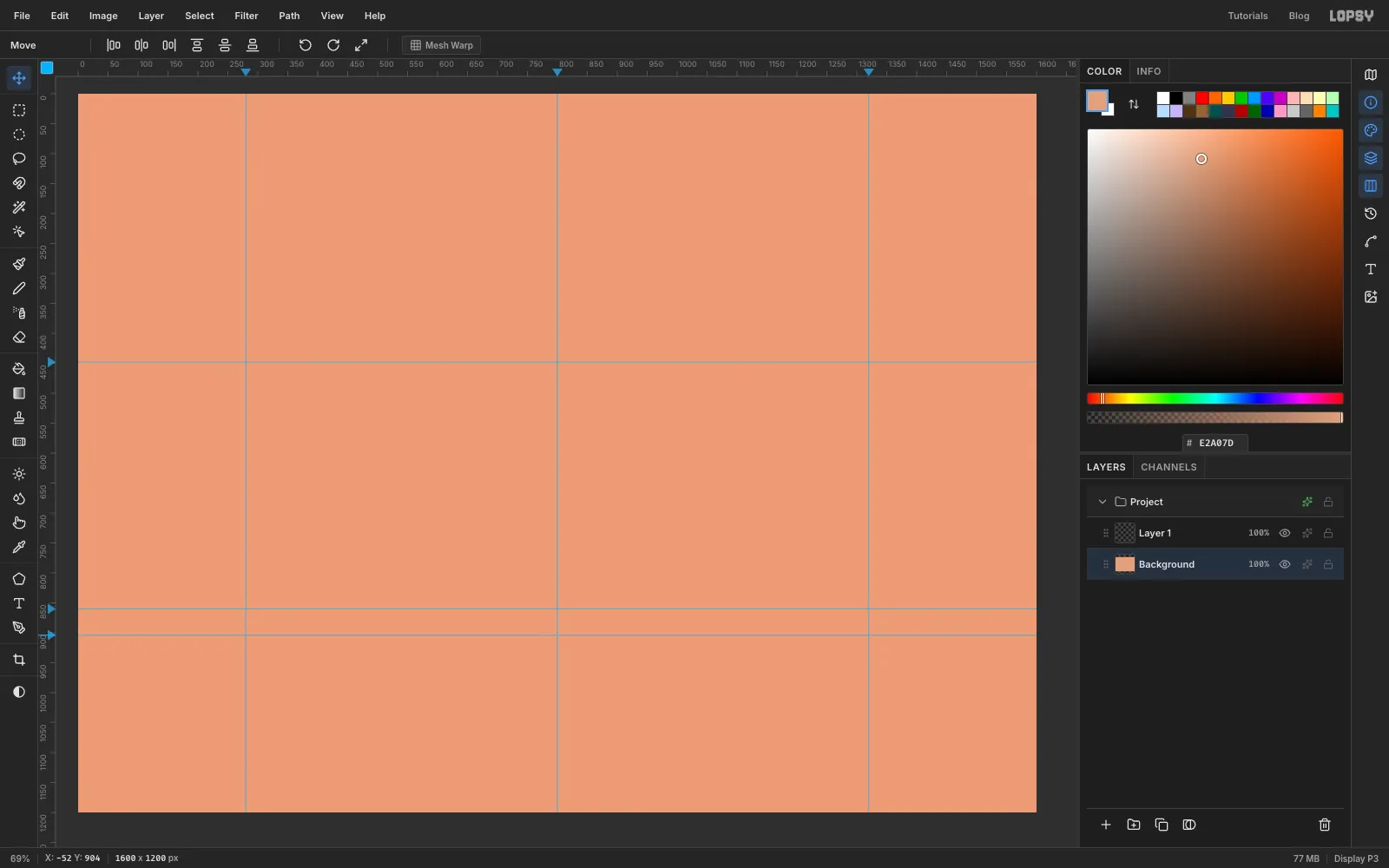The width and height of the screenshot is (1389, 868).
Task: Switch to the Channels tab
Action: pos(1168,467)
